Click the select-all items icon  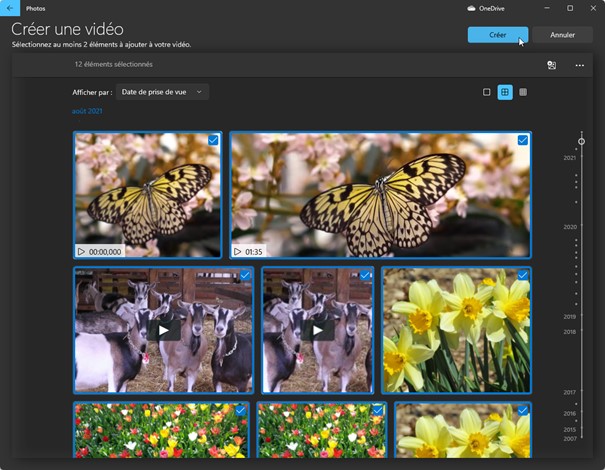click(x=551, y=65)
